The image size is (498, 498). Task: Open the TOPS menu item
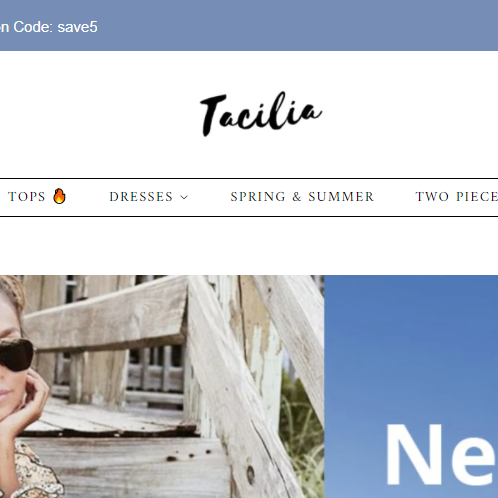pyautogui.click(x=27, y=197)
